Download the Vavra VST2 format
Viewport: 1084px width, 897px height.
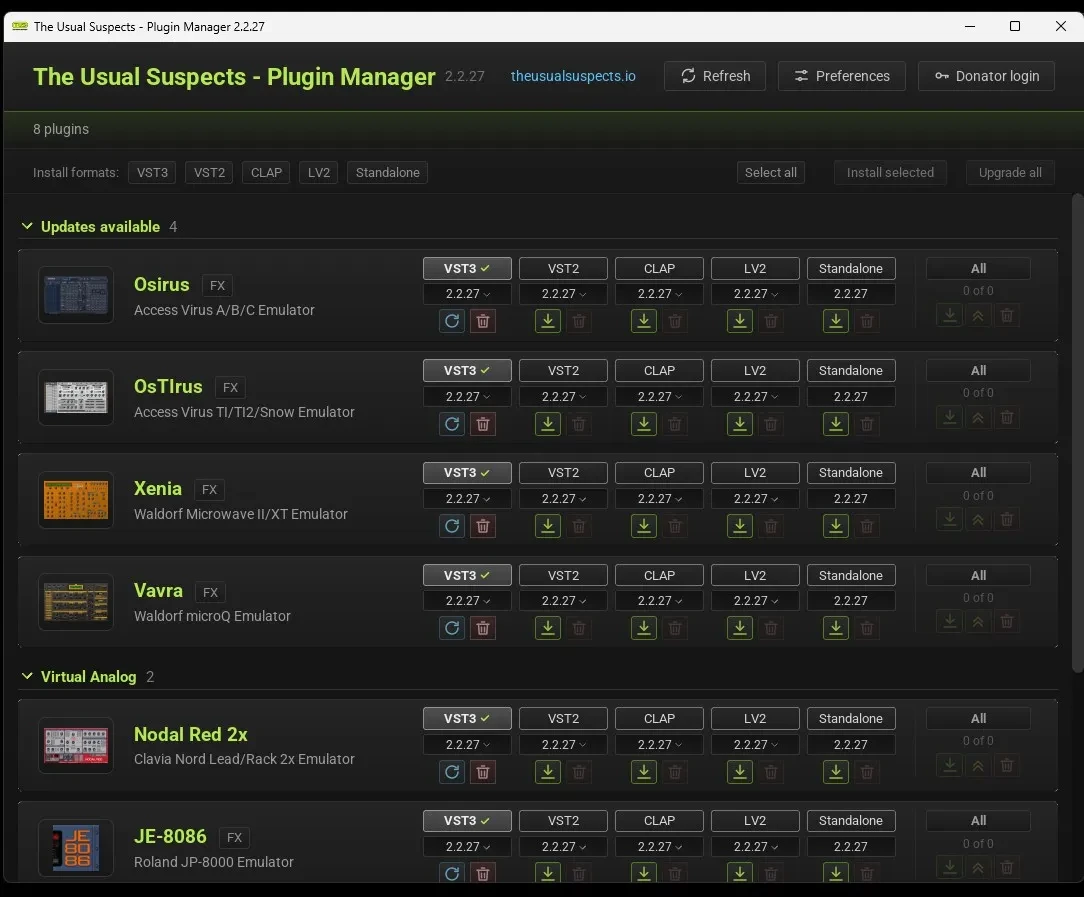pos(548,627)
